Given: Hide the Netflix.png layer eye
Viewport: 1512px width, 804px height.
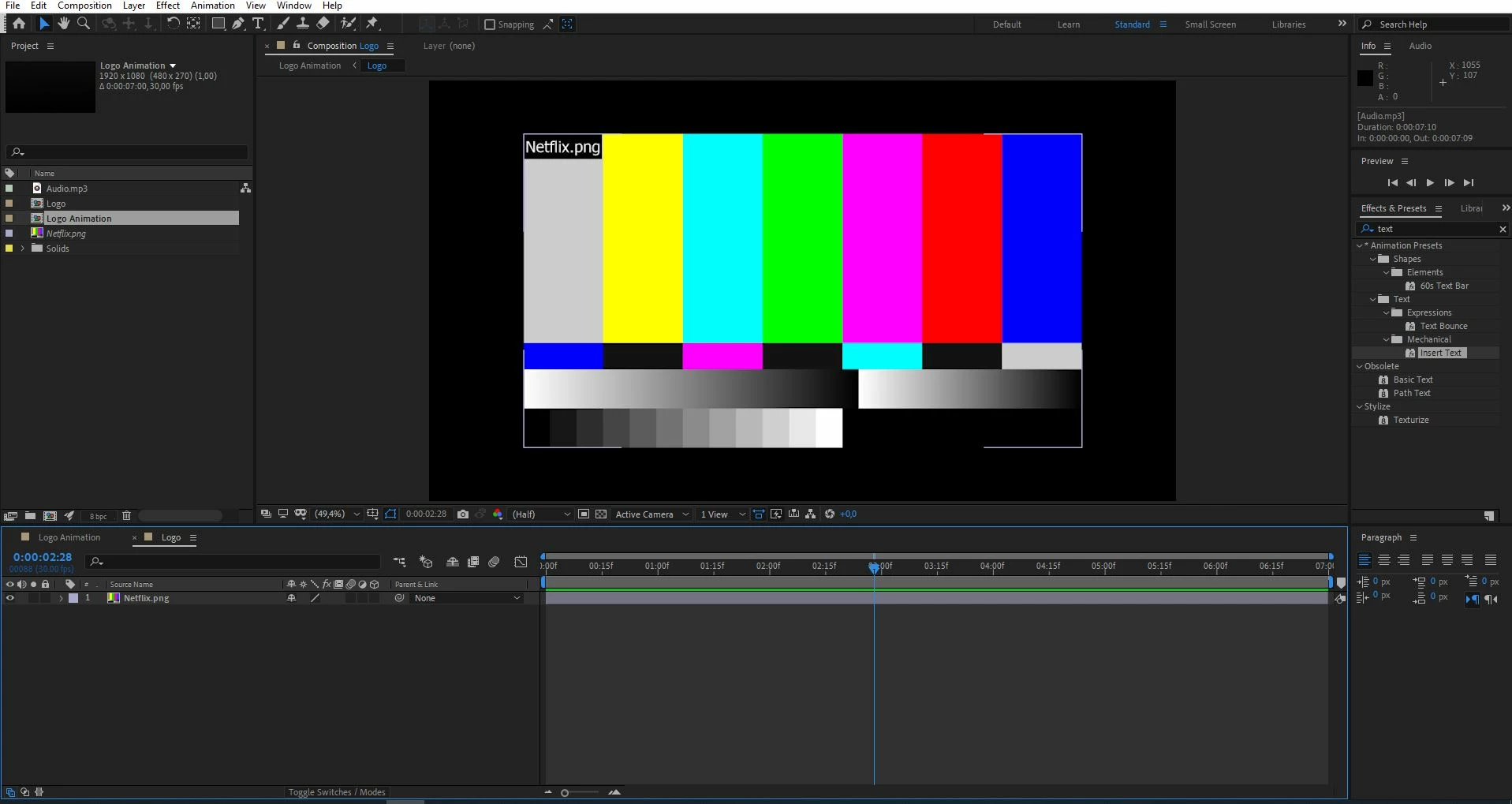Looking at the screenshot, I should point(10,598).
